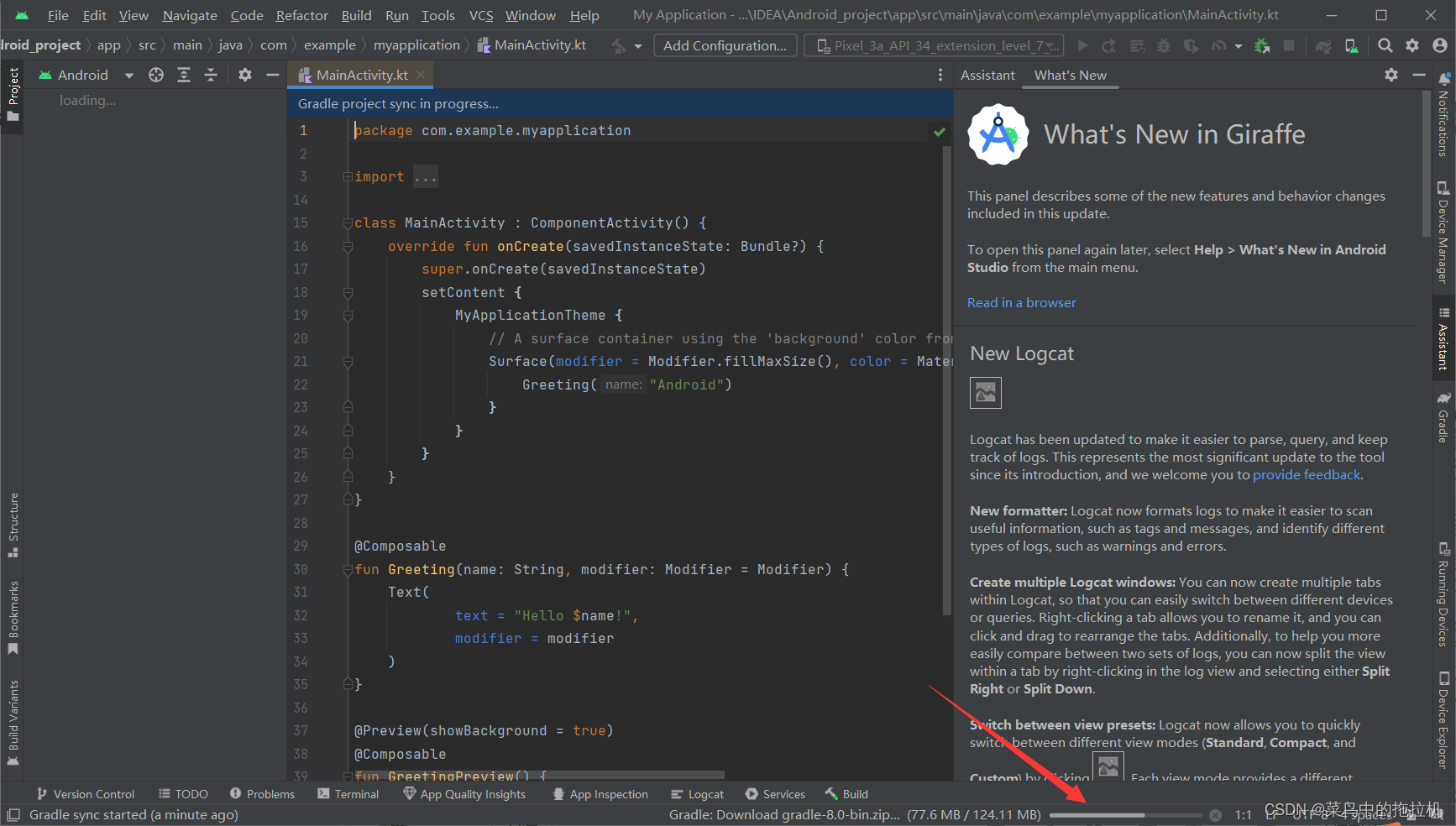
Task: Start debugging with the bug icon
Action: 1164,46
